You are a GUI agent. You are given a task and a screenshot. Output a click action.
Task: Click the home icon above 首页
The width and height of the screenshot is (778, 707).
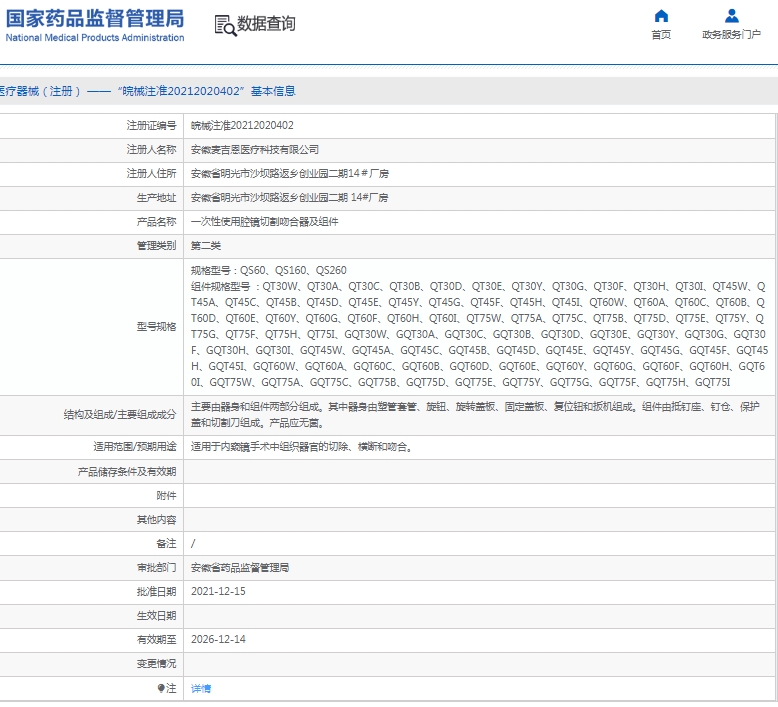click(661, 16)
